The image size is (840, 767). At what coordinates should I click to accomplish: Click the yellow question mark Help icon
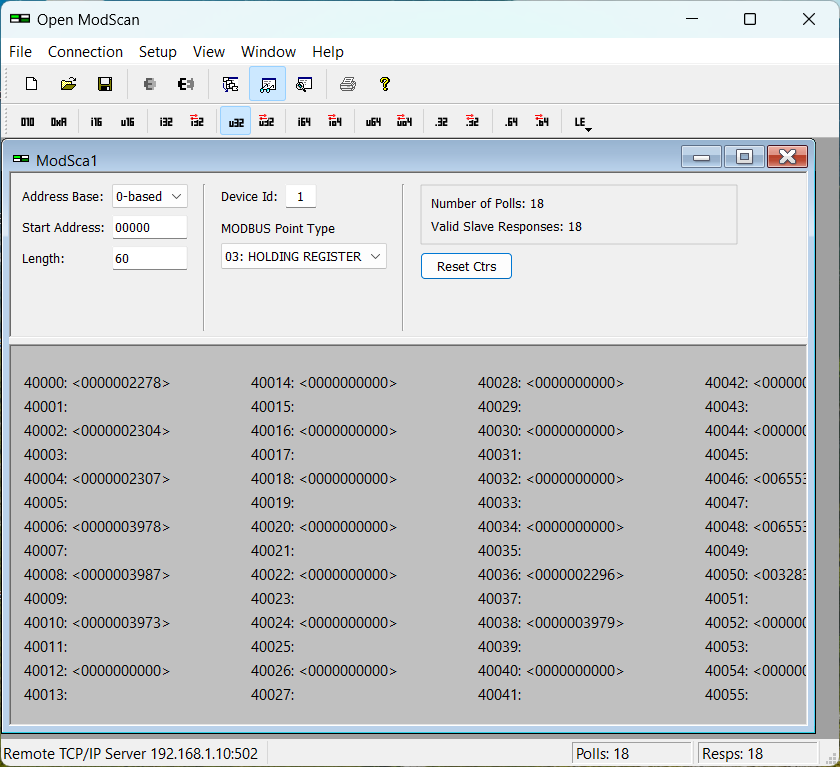coord(385,84)
